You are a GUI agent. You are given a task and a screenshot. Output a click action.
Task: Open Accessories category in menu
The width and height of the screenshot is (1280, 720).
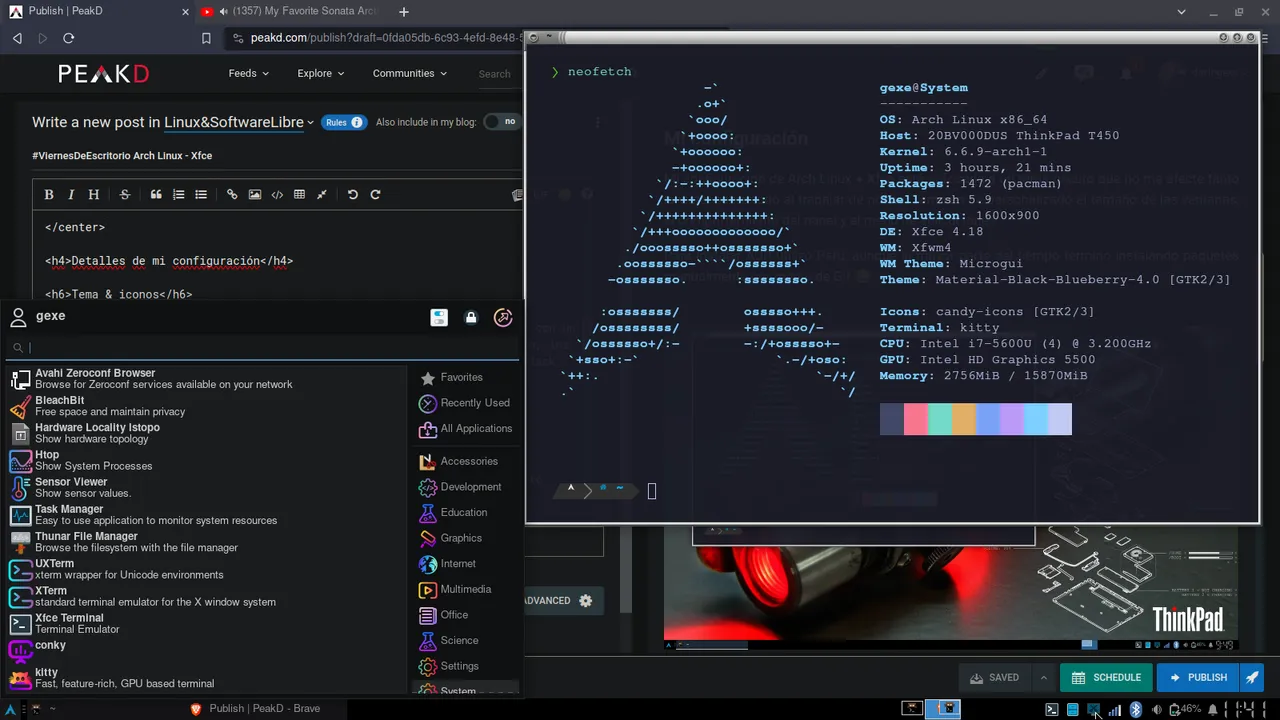coord(465,461)
